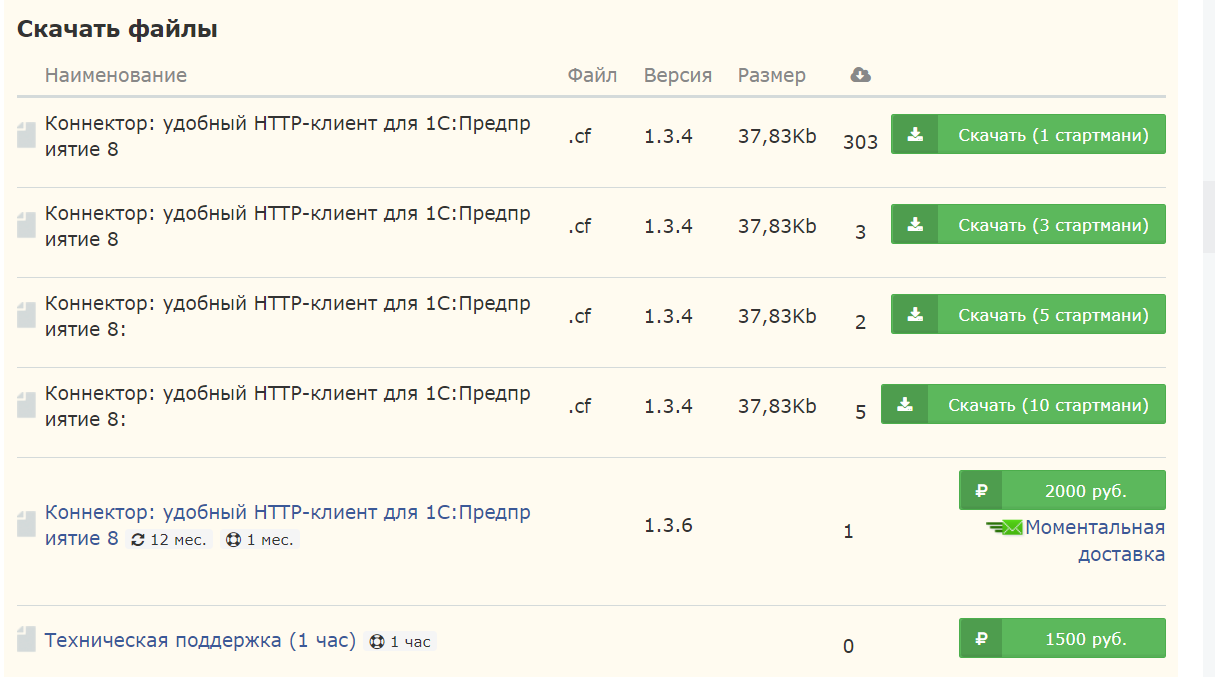This screenshot has height=677, width=1215.
Task: Click the file icon beside Техническая поддержка
Action: click(26, 640)
